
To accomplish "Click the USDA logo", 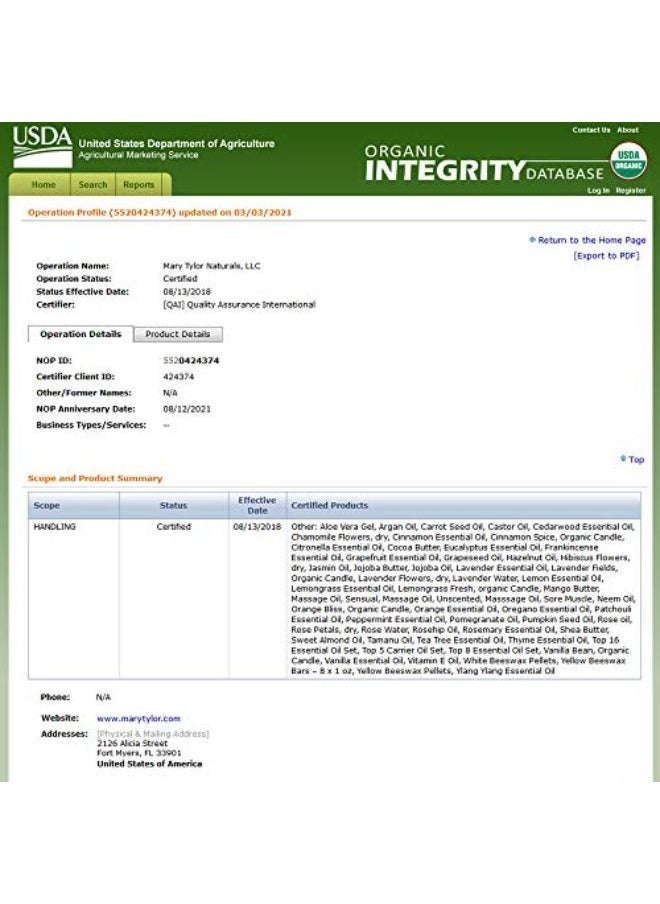I will coord(42,146).
